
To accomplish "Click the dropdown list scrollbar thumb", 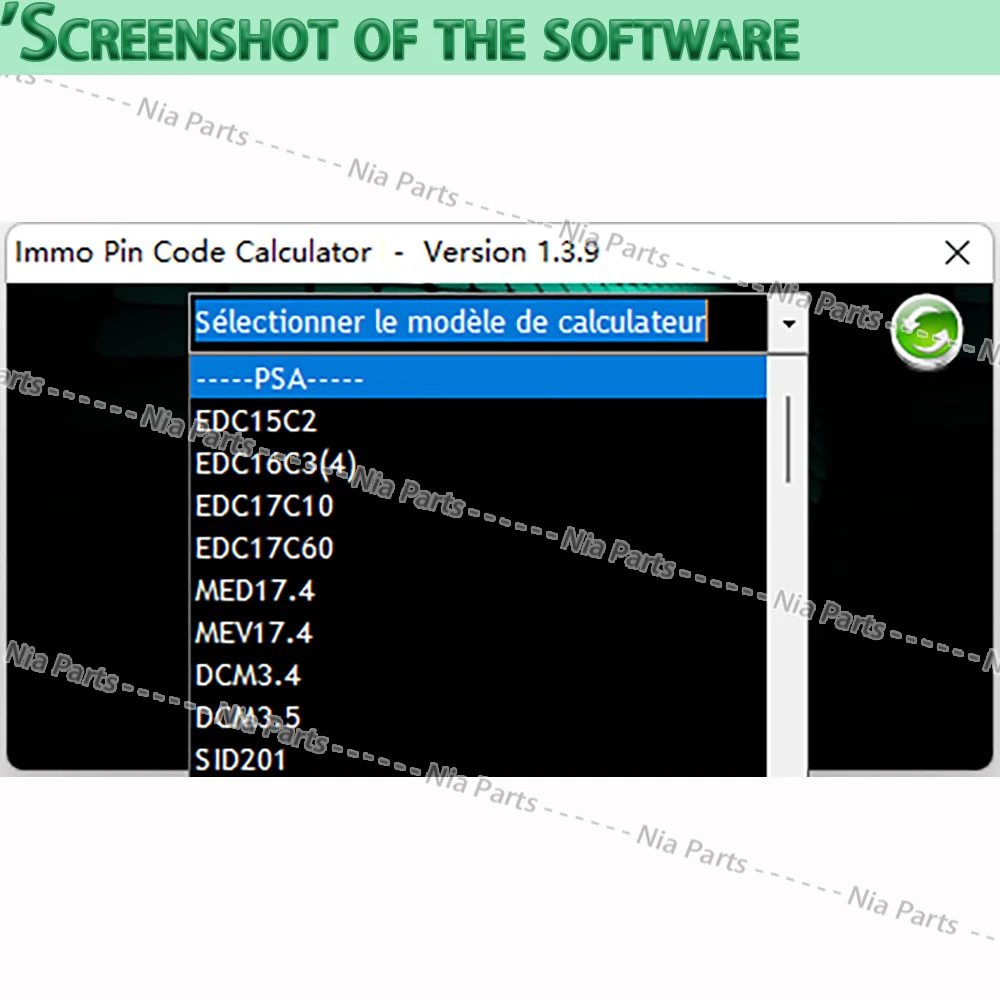I will point(788,439).
